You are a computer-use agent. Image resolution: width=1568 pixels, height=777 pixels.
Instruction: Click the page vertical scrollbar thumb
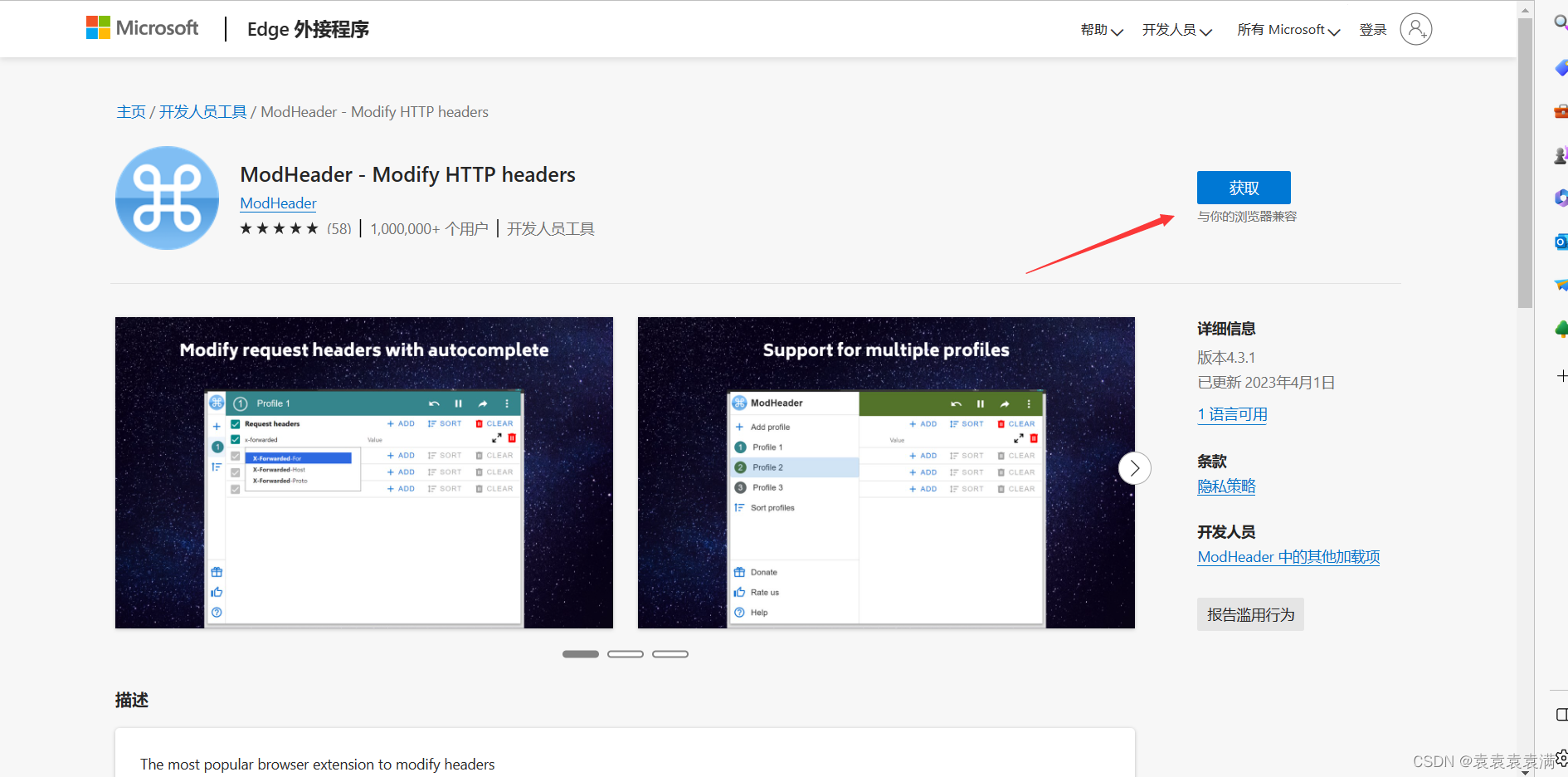[1525, 162]
